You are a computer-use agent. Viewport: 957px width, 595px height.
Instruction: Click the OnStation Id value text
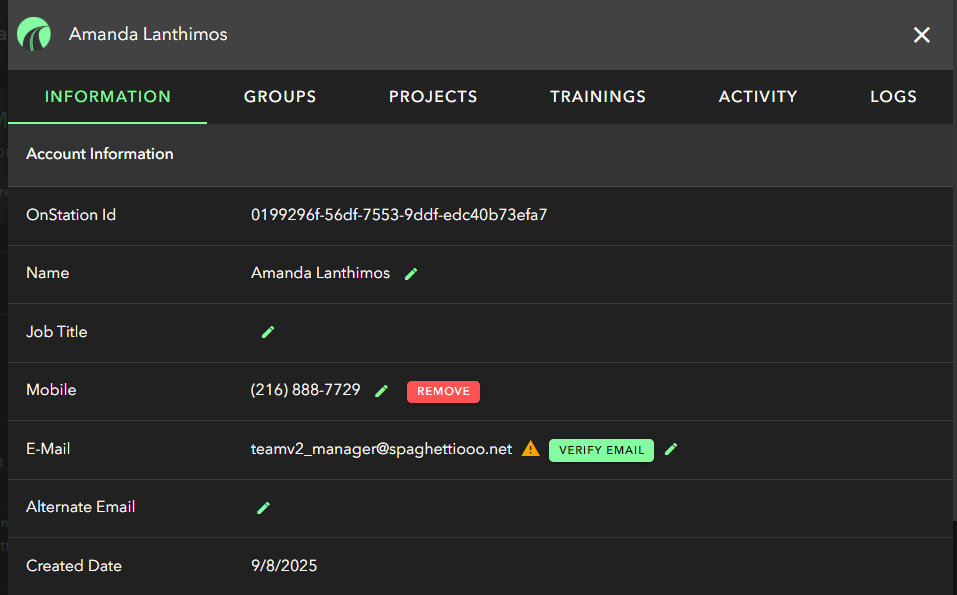pos(399,215)
